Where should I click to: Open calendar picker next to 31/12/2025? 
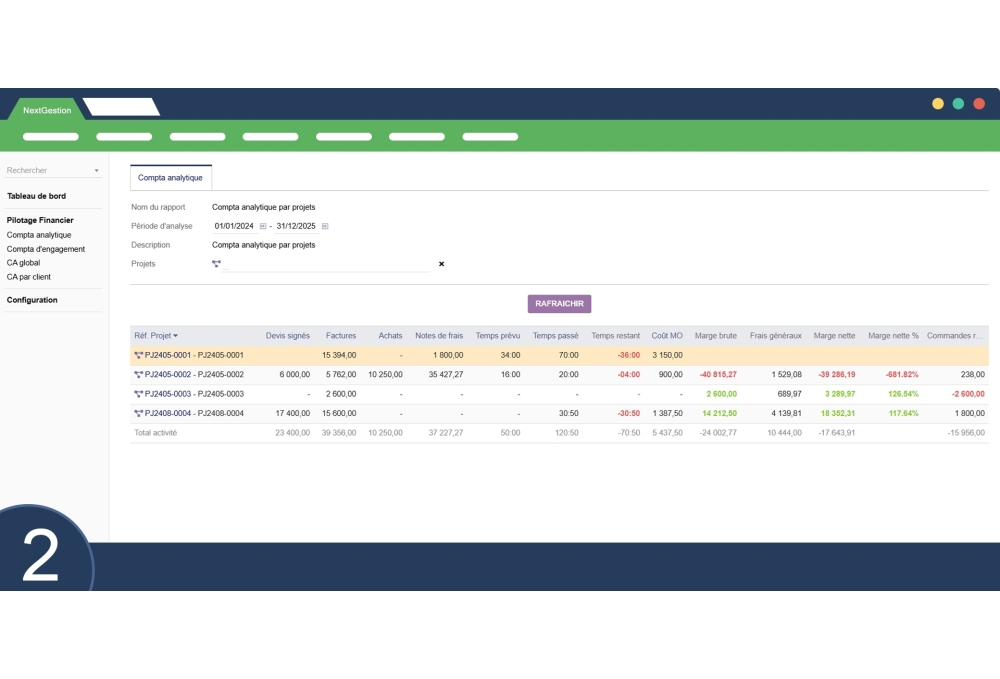pos(326,225)
